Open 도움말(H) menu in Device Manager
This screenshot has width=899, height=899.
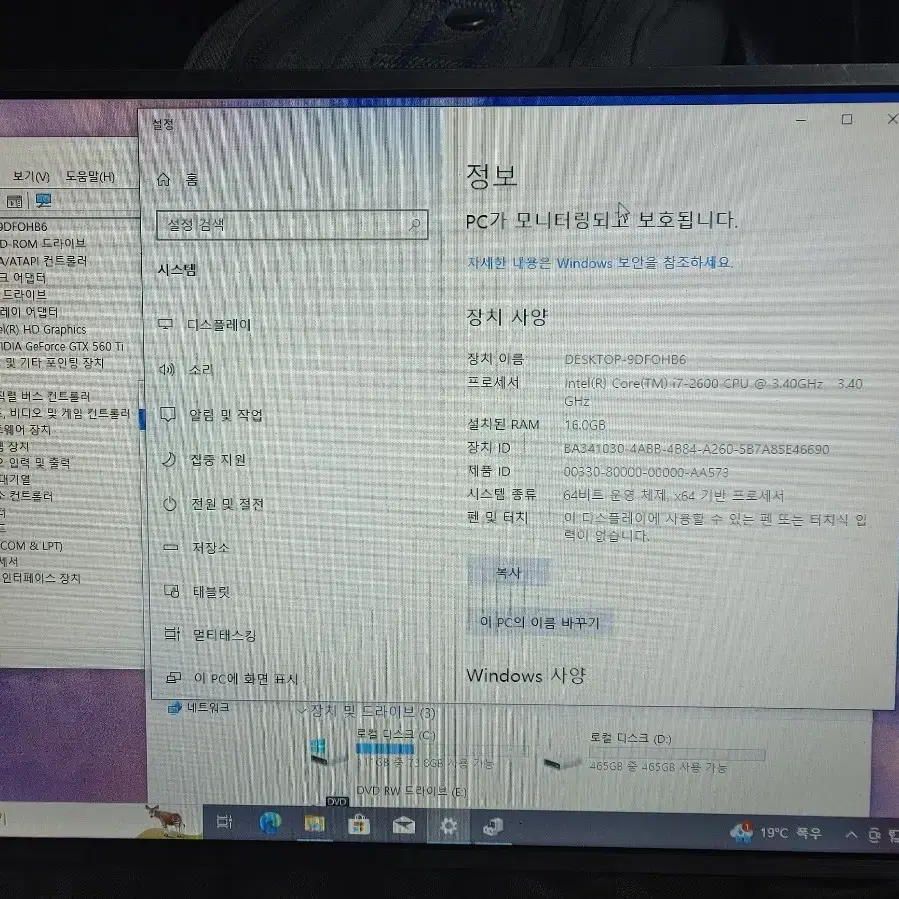click(90, 177)
